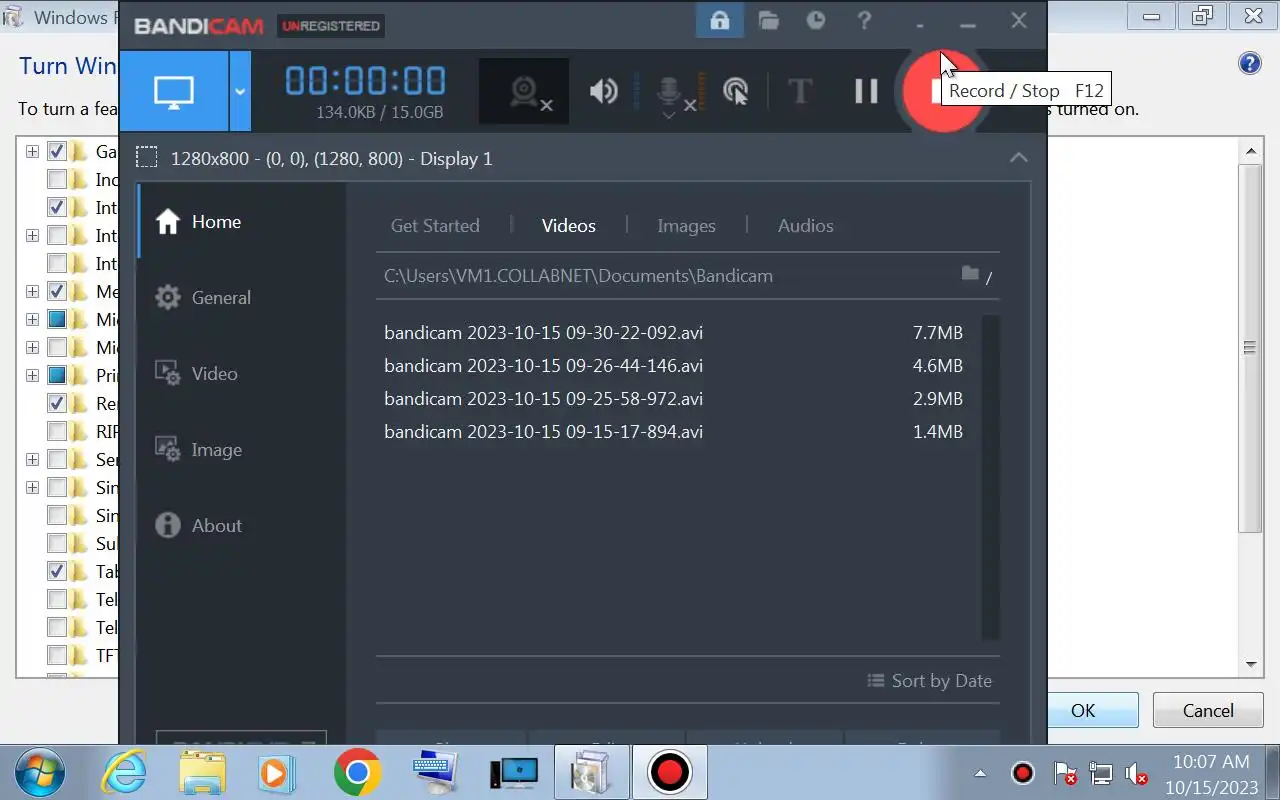Image resolution: width=1280 pixels, height=800 pixels.
Task: Switch to the Audios tab
Action: click(x=806, y=226)
